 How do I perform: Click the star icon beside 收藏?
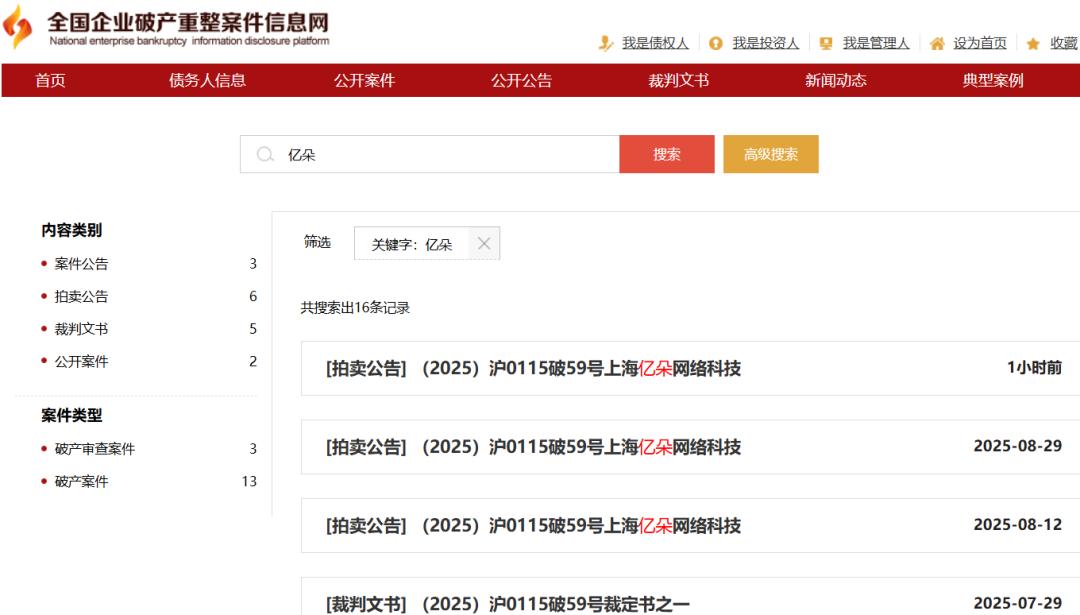pyautogui.click(x=1033, y=43)
